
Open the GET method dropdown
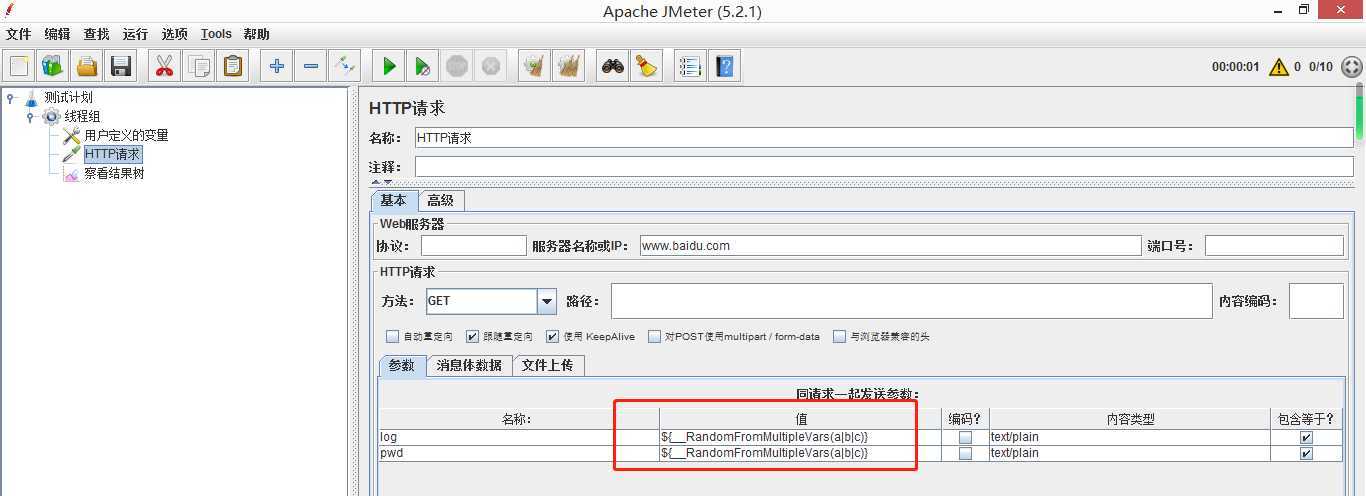[x=547, y=301]
